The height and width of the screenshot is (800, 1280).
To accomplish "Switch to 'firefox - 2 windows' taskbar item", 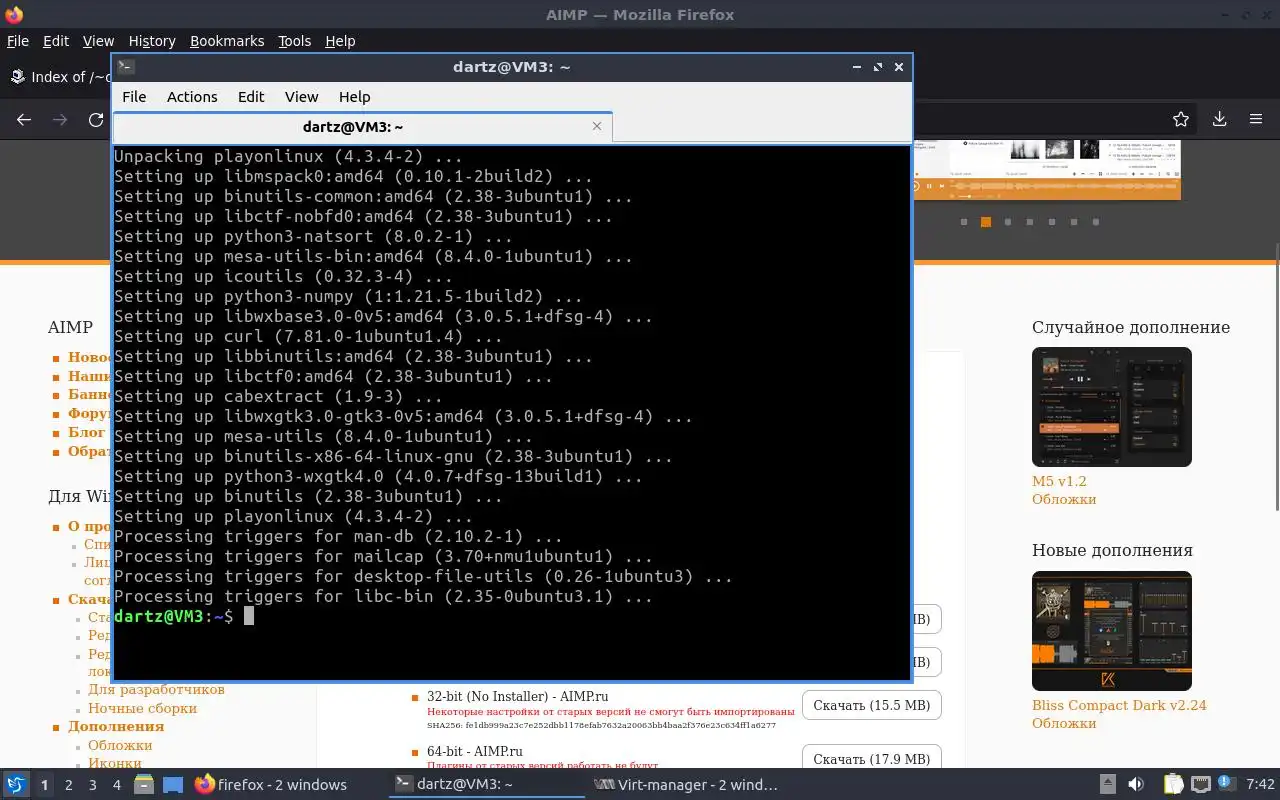I will click(x=272, y=785).
